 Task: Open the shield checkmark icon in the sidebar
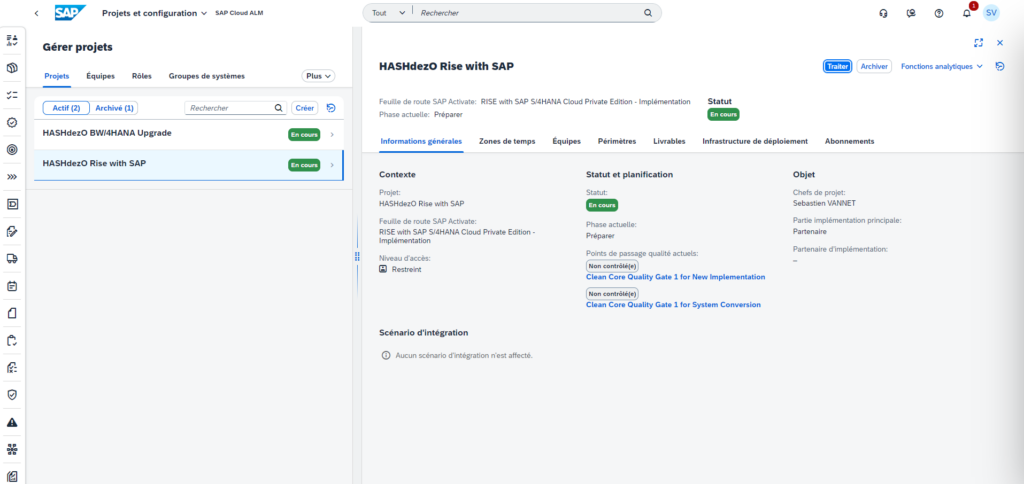pos(12,395)
